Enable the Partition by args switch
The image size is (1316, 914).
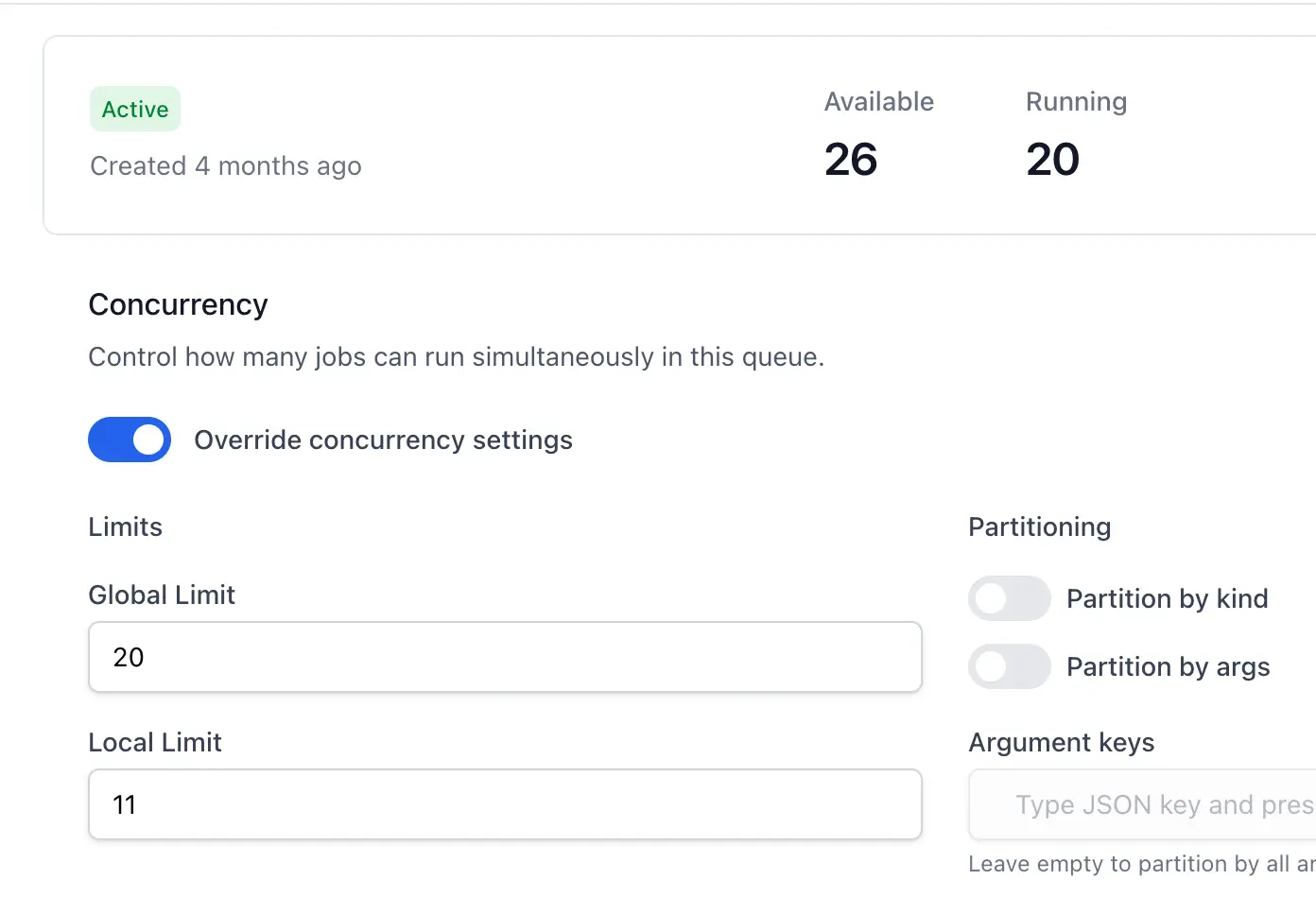click(x=1009, y=666)
